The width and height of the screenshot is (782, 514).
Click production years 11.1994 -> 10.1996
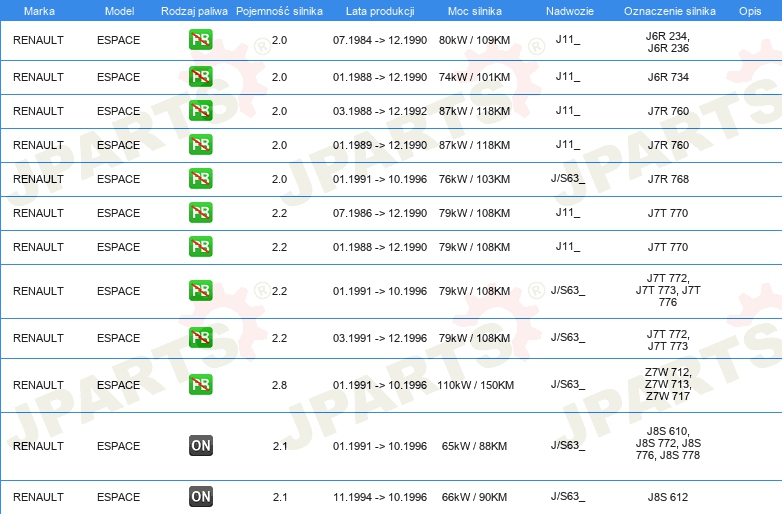click(380, 497)
